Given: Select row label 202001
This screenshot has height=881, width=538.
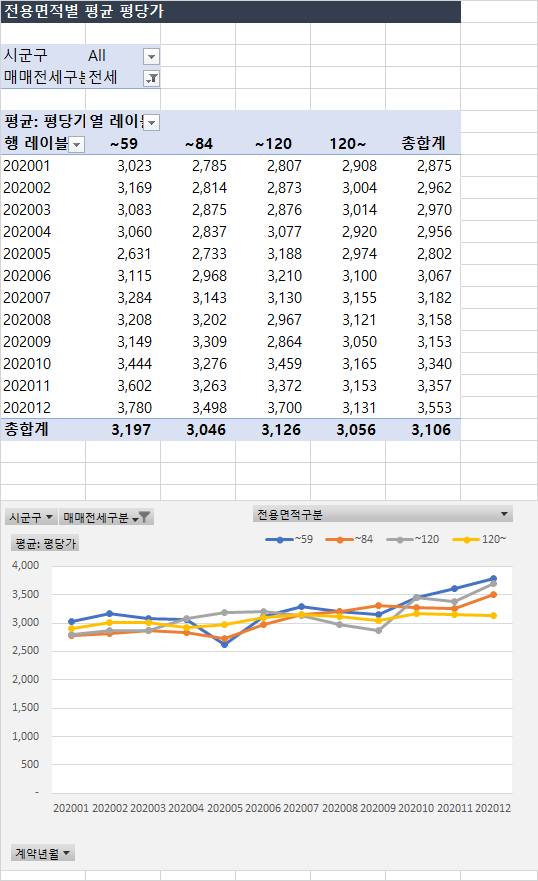Looking at the screenshot, I should (x=43, y=166).
